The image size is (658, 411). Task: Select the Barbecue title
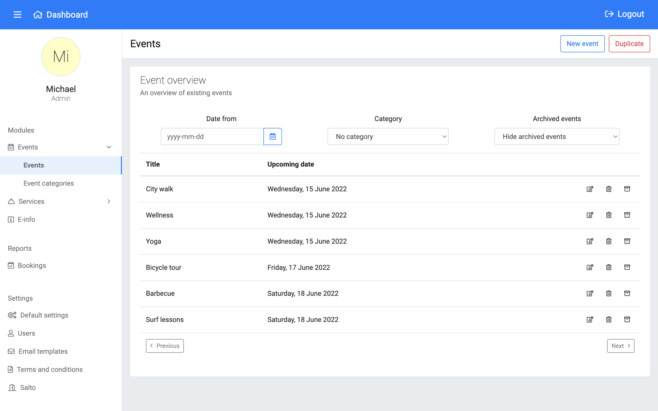point(160,293)
